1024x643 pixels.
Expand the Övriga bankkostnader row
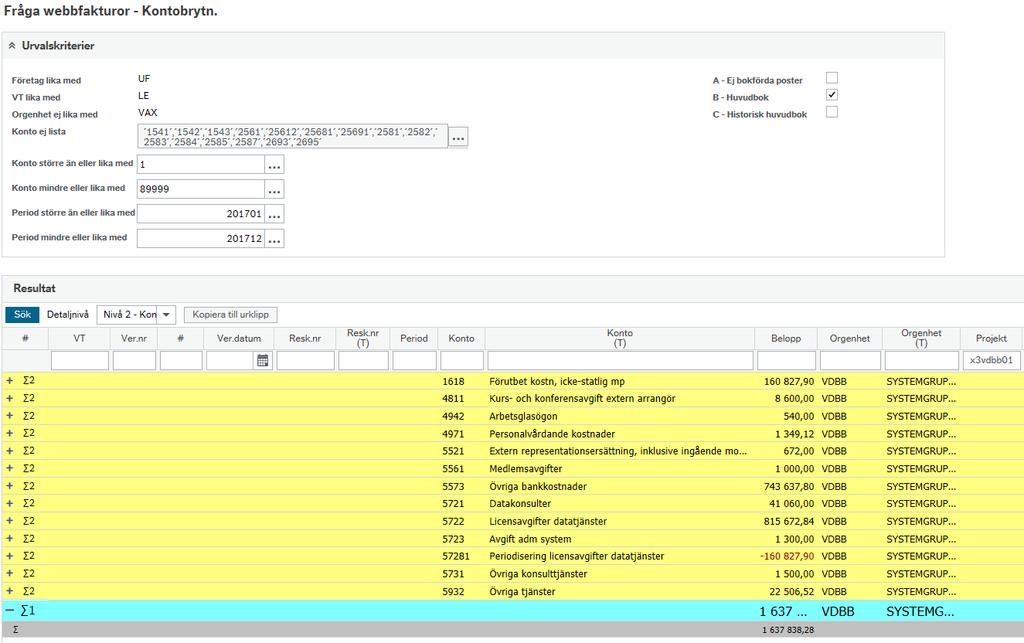(x=10, y=486)
